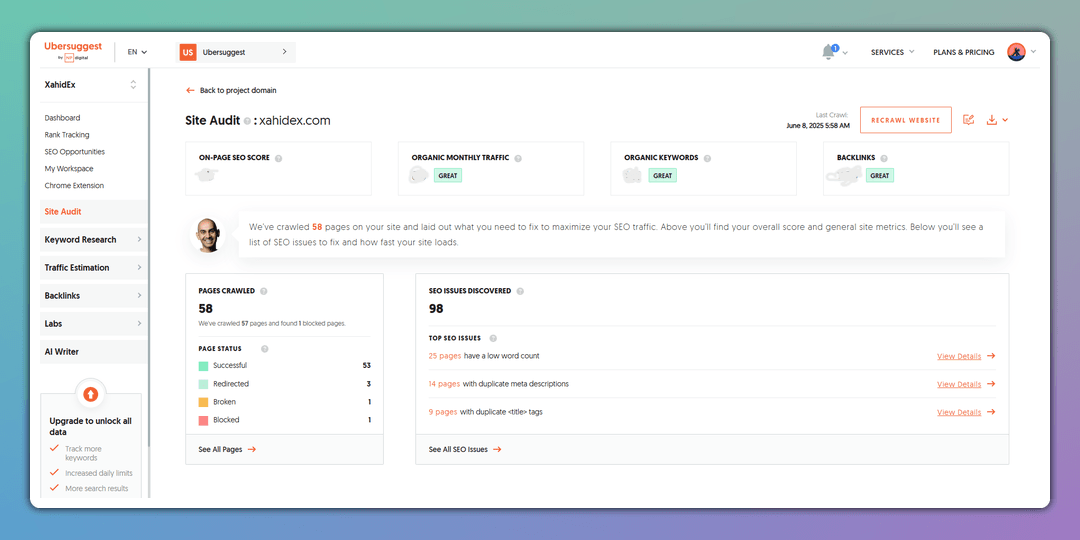This screenshot has width=1080, height=540.
Task: View Details for duplicate meta descriptions
Action: point(966,384)
